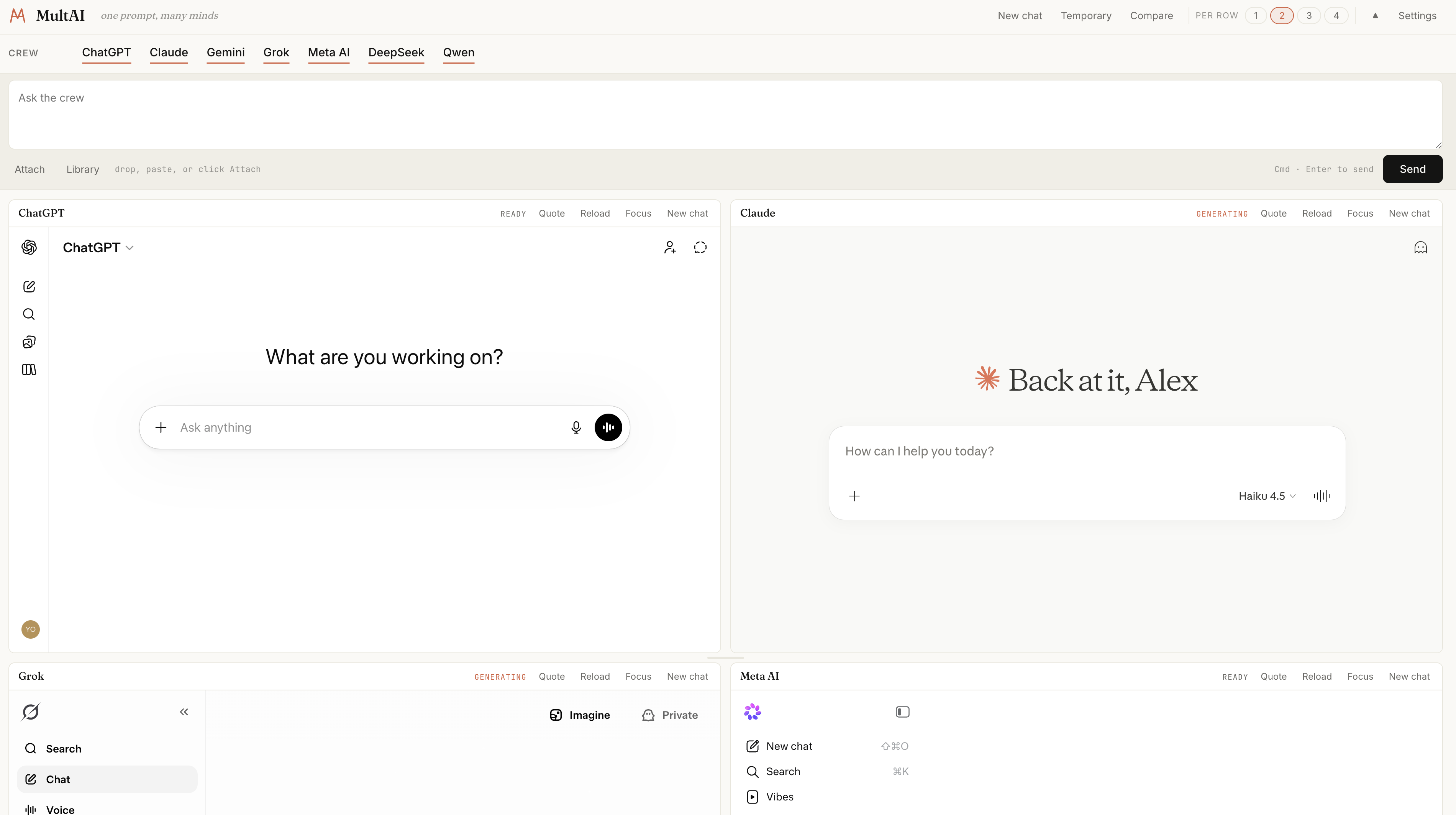Toggle Meta AI in the crew list
This screenshot has height=815, width=1456.
tap(329, 53)
